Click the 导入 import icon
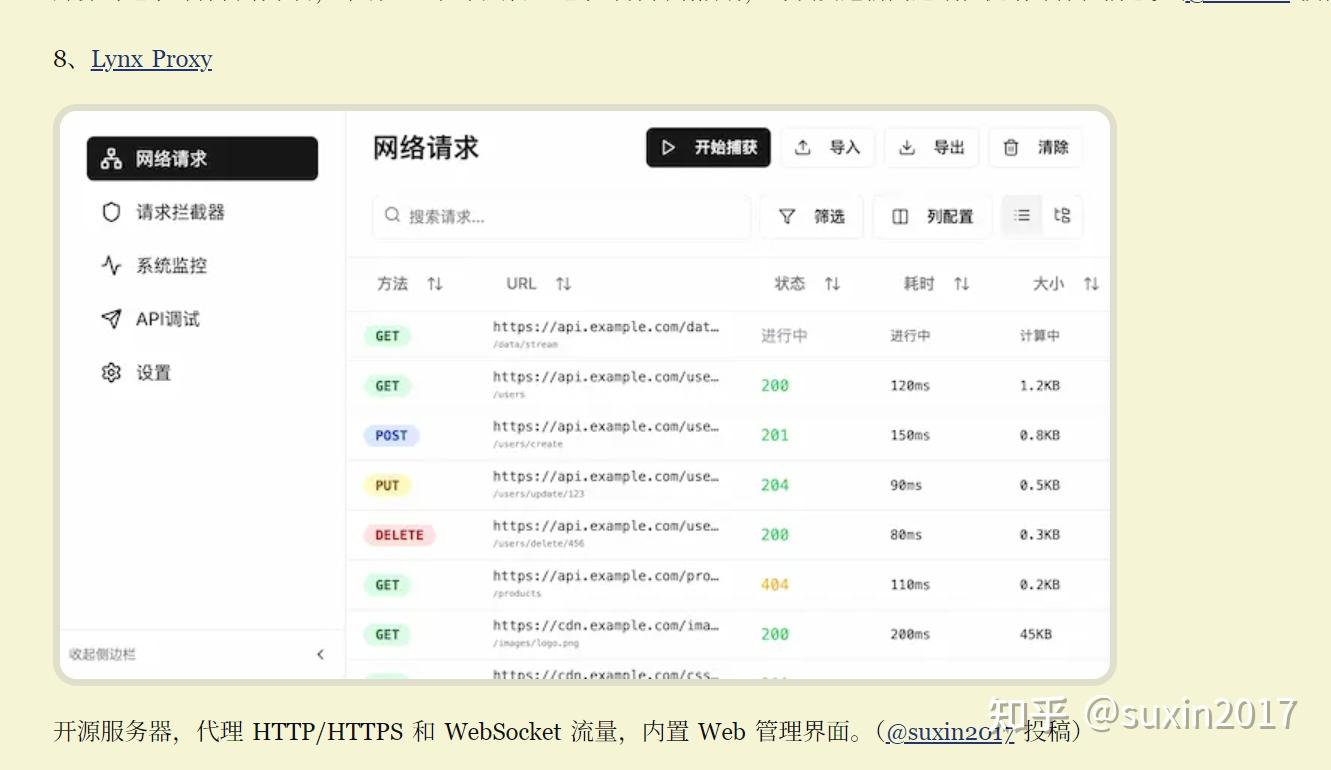The width and height of the screenshot is (1331, 770). point(803,147)
